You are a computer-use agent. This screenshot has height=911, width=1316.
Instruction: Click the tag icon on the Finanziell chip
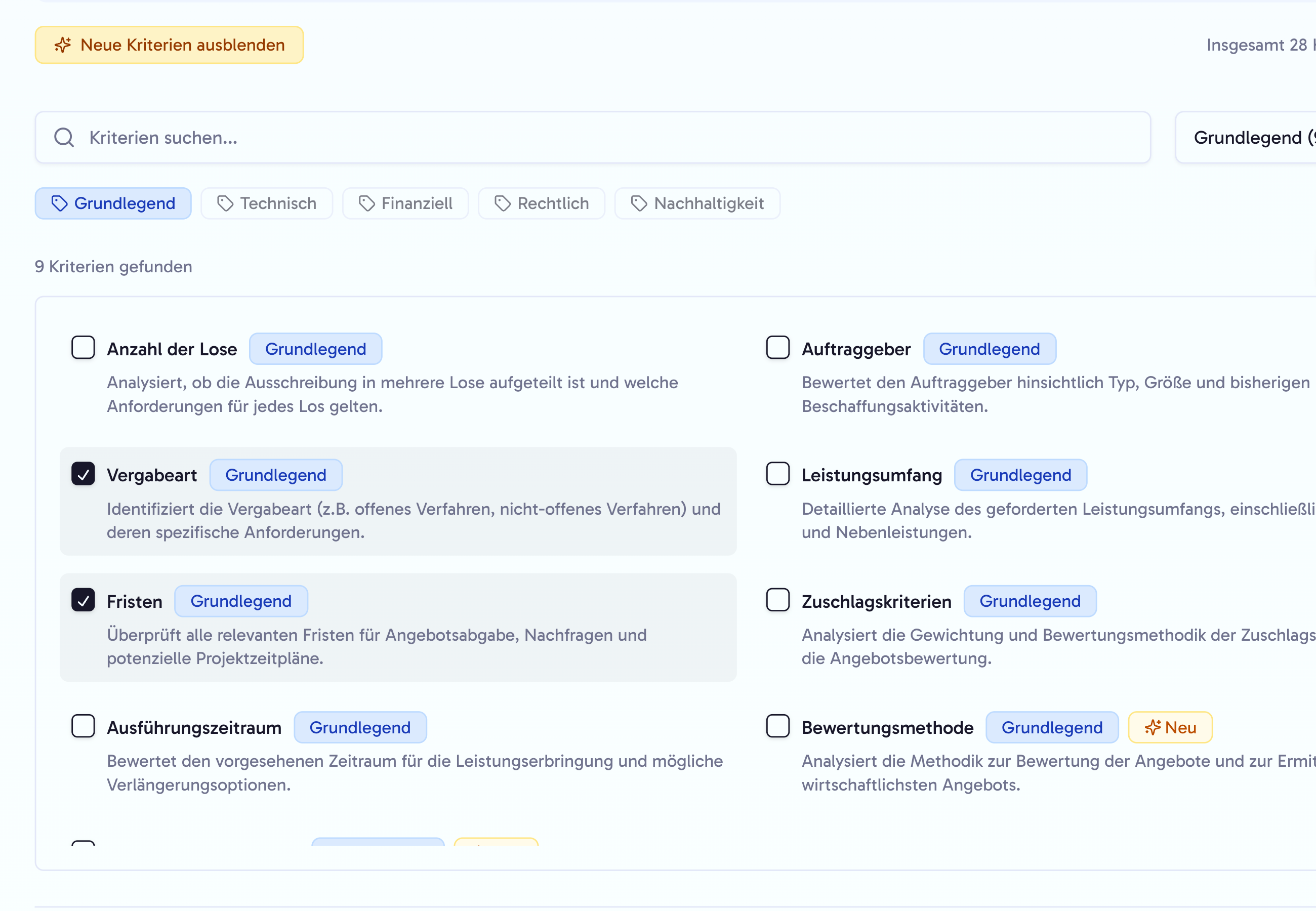pyautogui.click(x=366, y=203)
